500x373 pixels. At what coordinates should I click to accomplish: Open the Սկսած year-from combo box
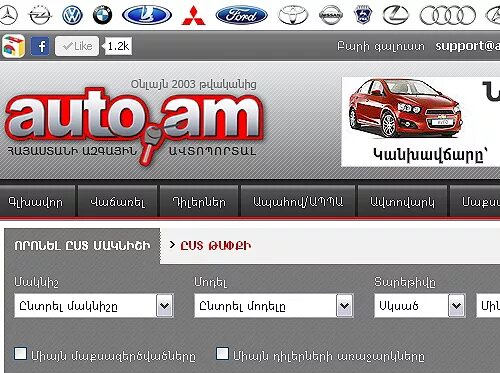pos(420,305)
